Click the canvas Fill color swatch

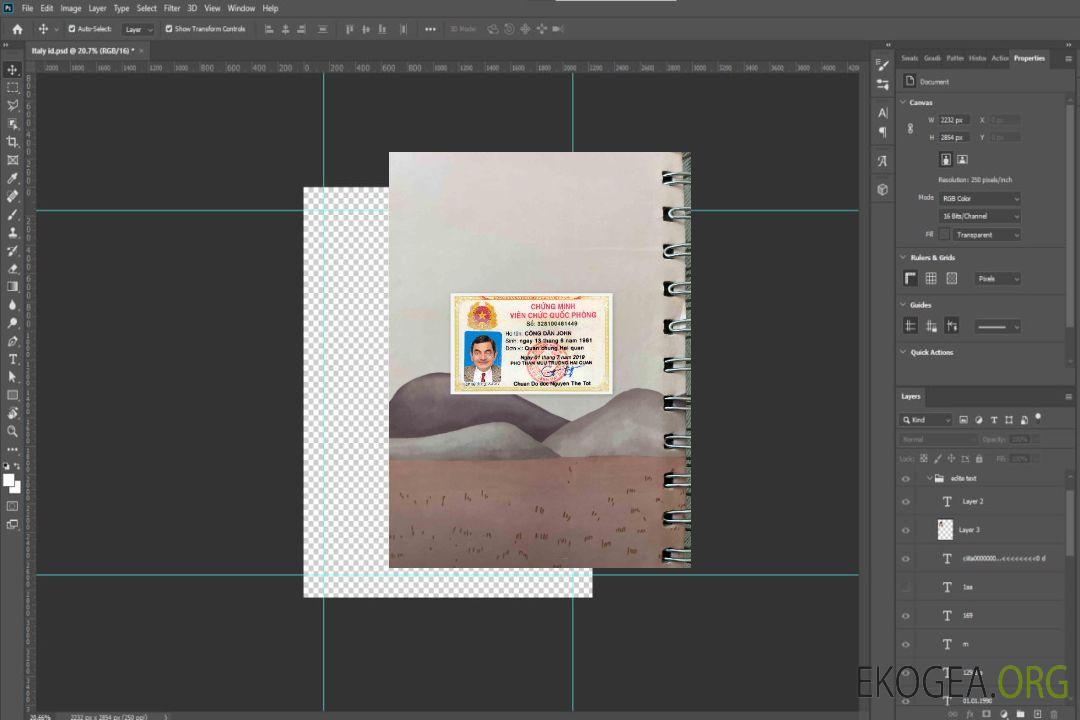pos(944,235)
